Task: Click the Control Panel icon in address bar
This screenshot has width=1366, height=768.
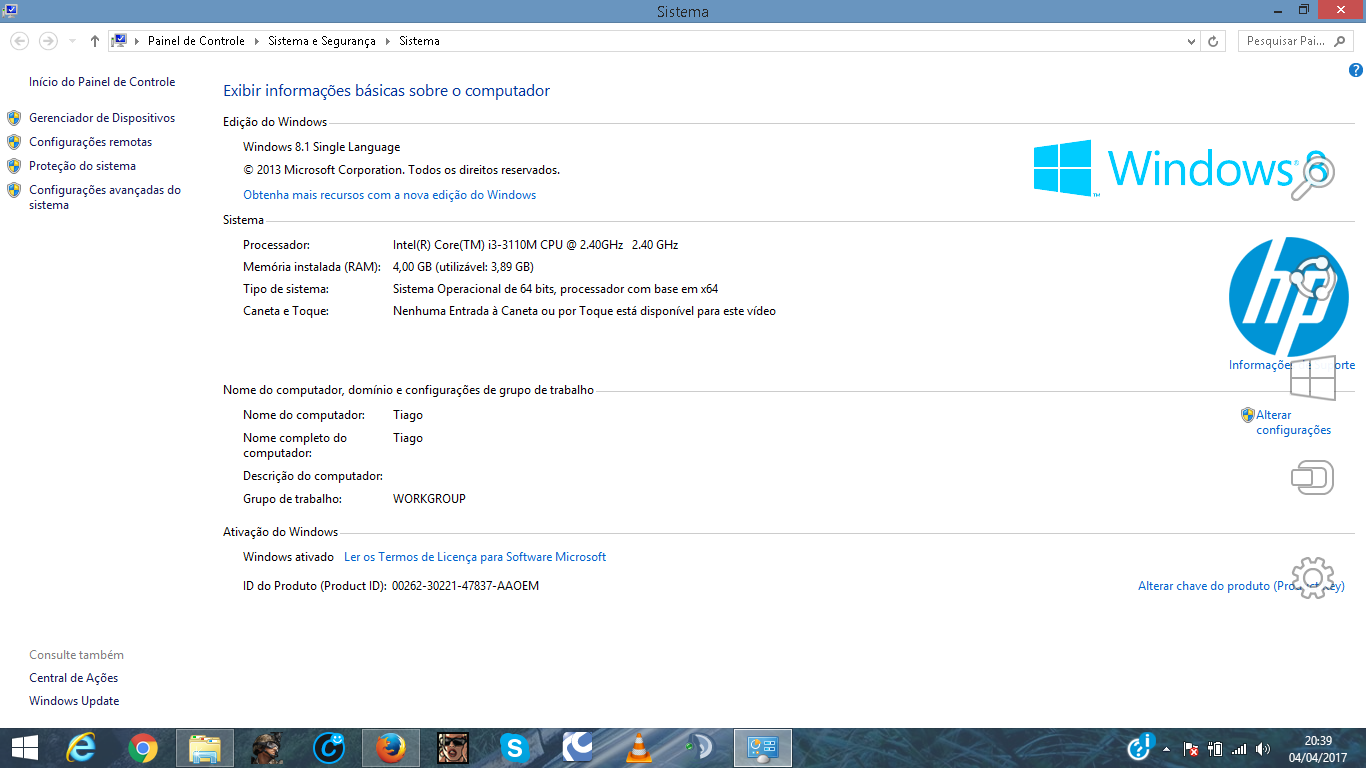Action: click(119, 41)
